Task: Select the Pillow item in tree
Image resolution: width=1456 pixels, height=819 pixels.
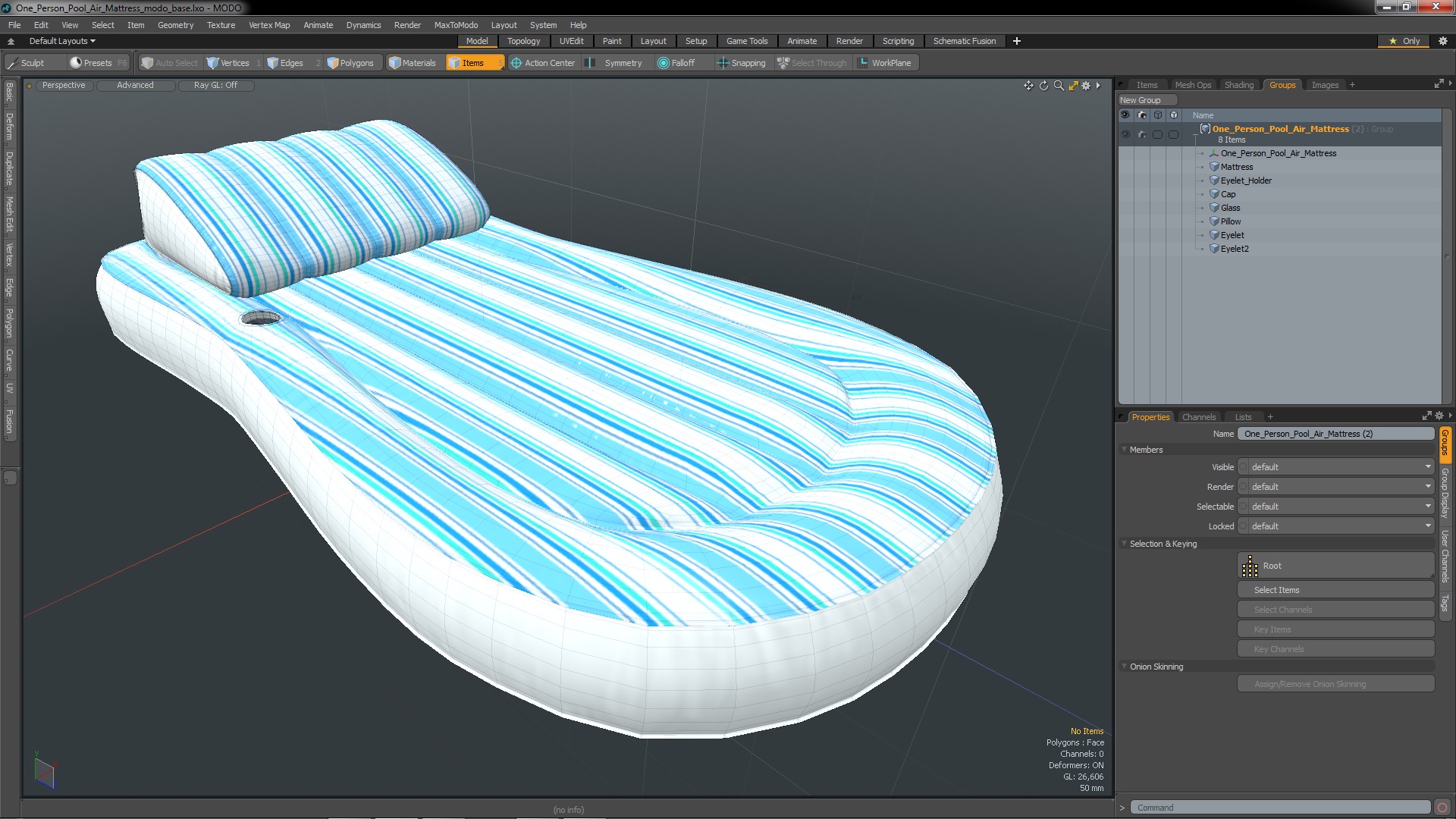Action: (1230, 221)
